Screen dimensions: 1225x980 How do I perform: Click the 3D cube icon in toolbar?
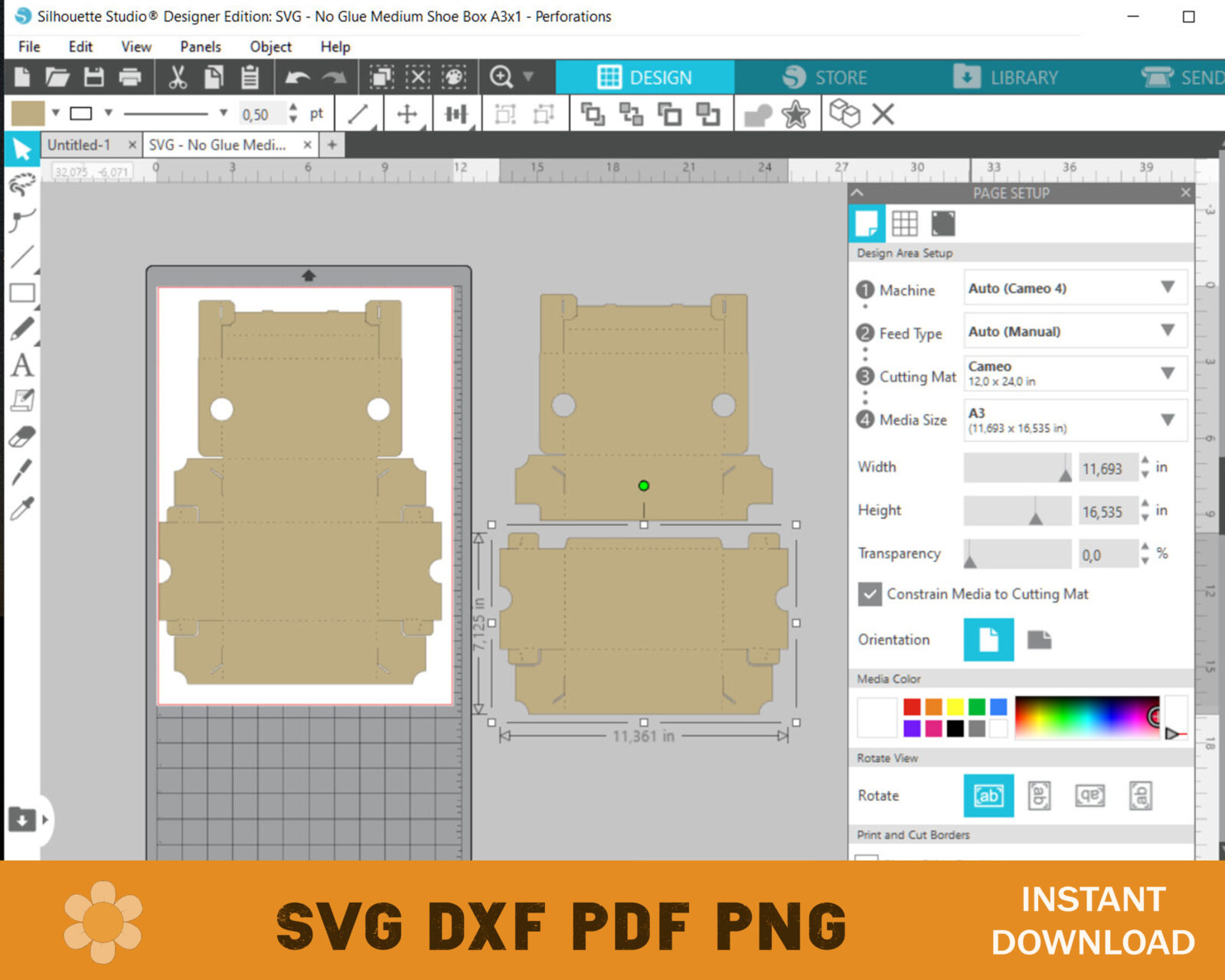coord(844,113)
